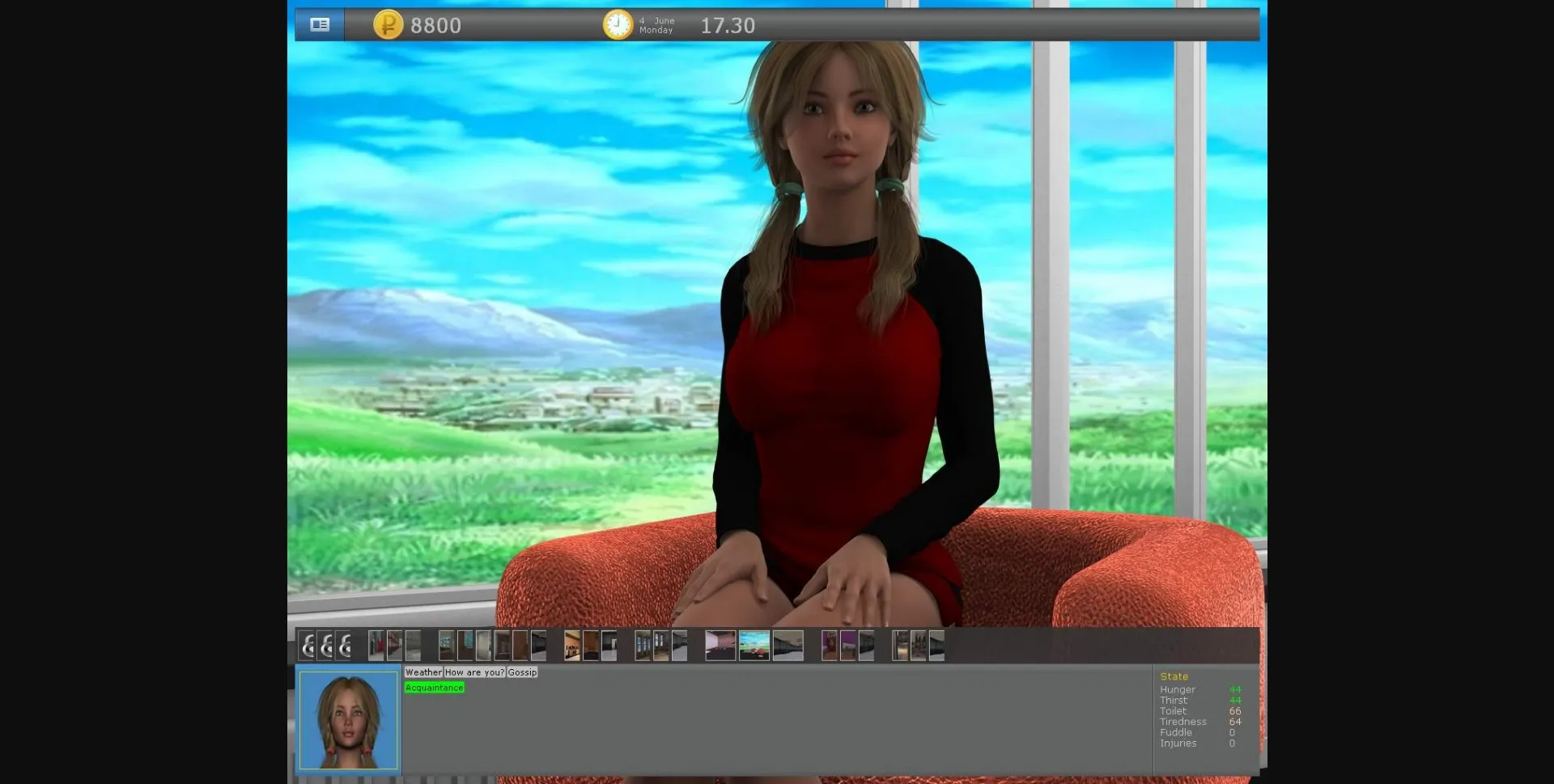Choose the Weather conversation topic
The width and height of the screenshot is (1554, 784).
(x=423, y=672)
